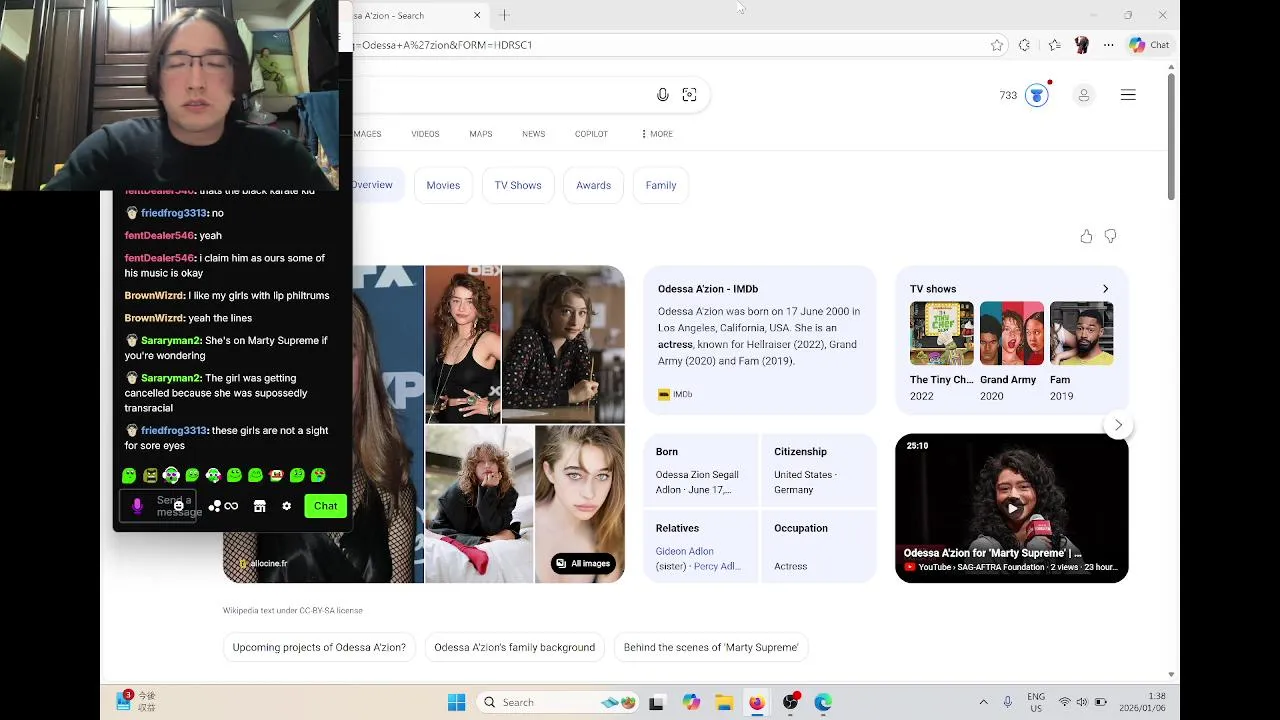Viewport: 1280px width, 720px height.
Task: Expand the More search categories menu
Action: (x=657, y=134)
